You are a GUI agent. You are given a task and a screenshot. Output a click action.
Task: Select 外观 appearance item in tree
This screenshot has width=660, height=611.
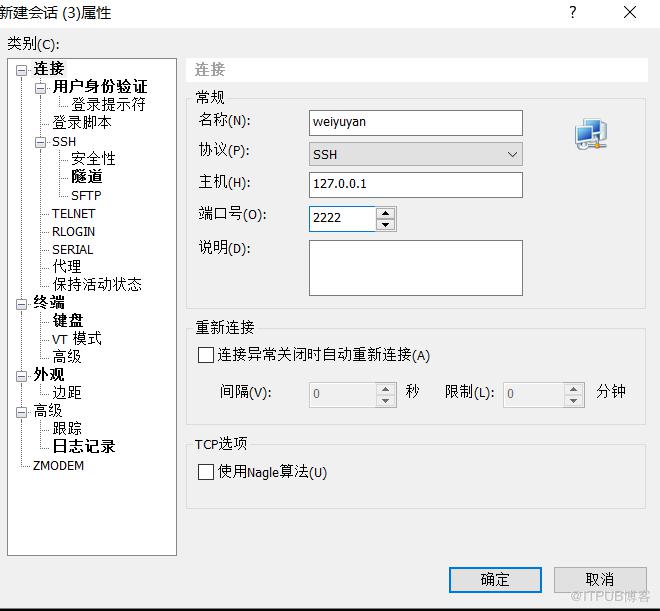(49, 375)
